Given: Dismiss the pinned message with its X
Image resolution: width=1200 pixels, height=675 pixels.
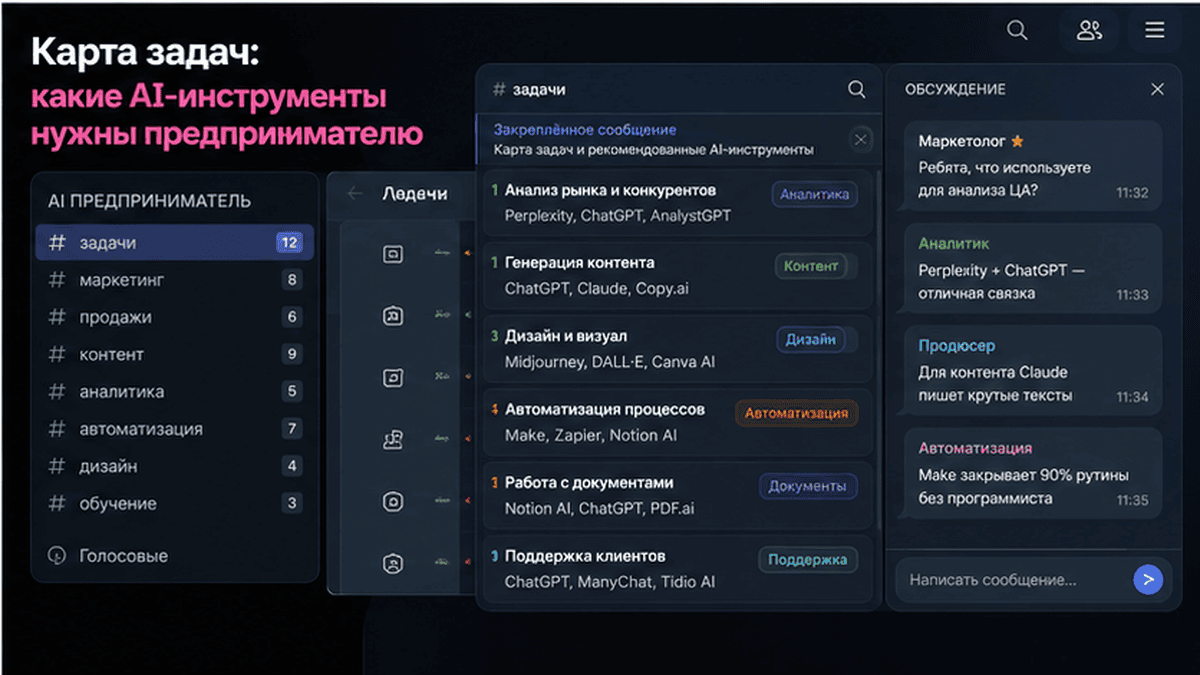Looking at the screenshot, I should pyautogui.click(x=861, y=140).
